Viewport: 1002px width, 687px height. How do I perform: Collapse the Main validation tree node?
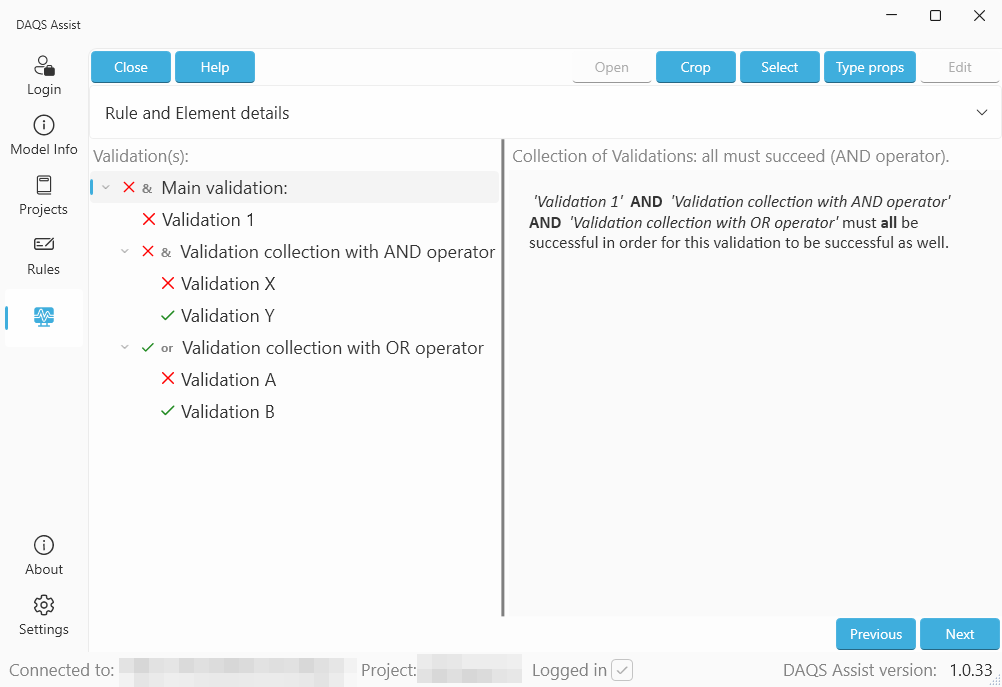(x=106, y=187)
